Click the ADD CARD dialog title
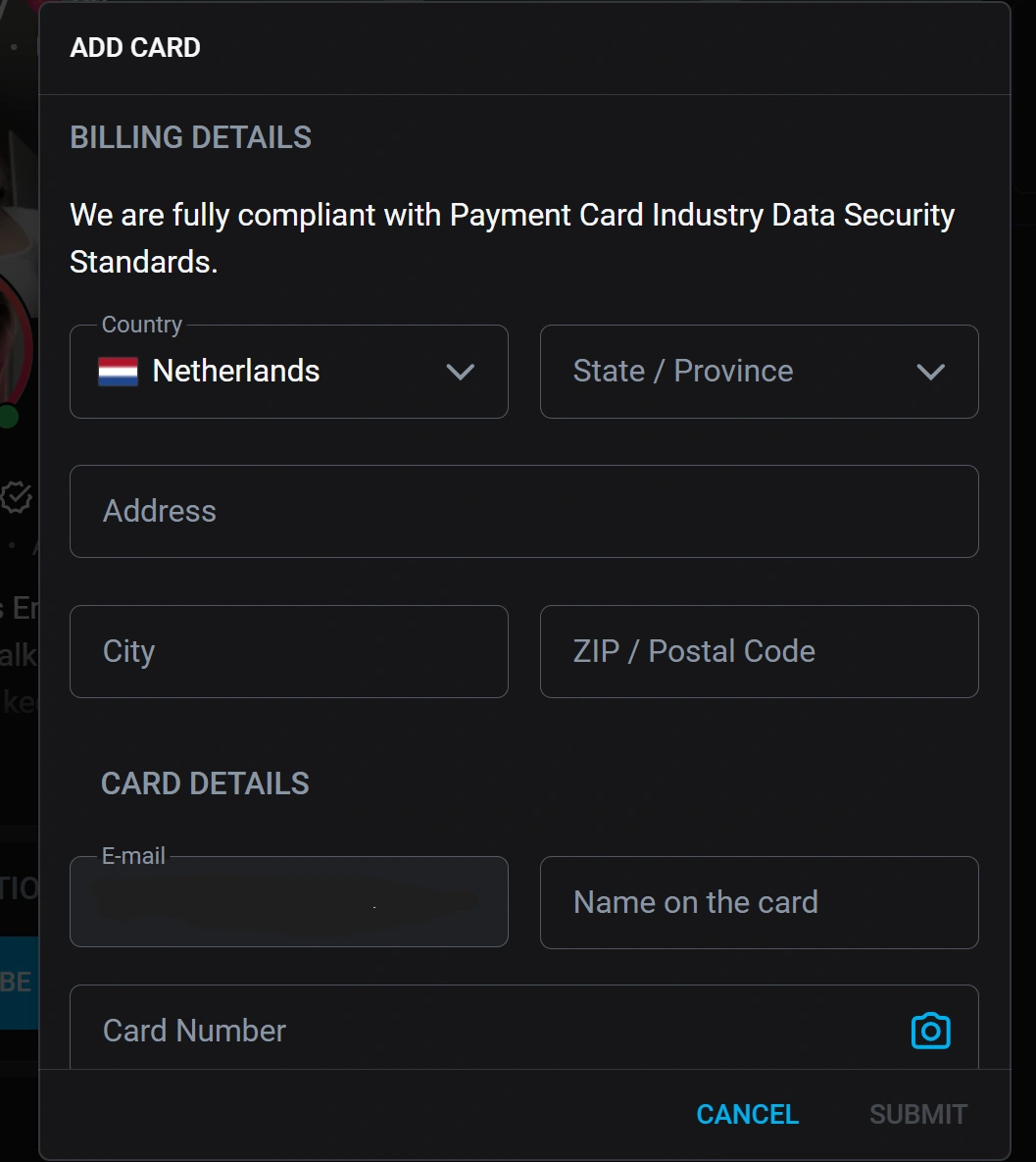1036x1162 pixels. click(x=135, y=47)
